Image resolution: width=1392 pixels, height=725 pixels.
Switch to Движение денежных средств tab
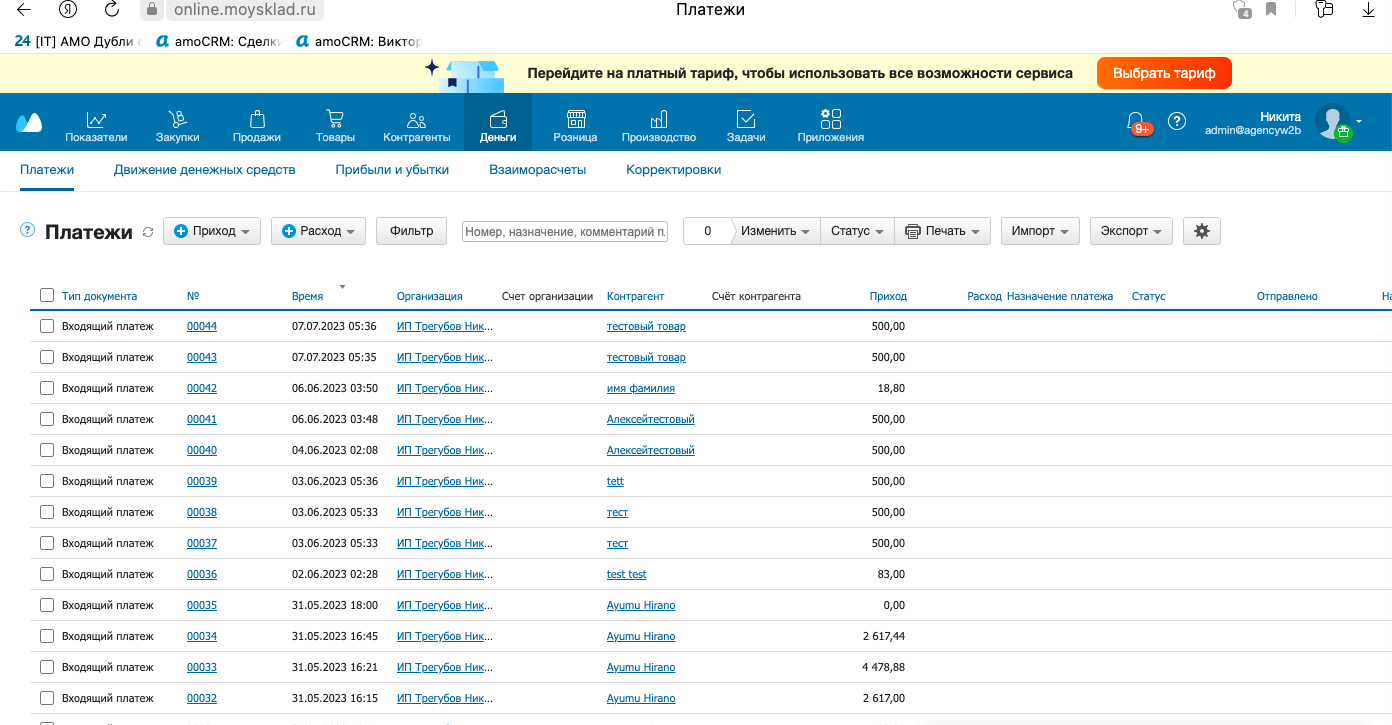pyautogui.click(x=204, y=170)
